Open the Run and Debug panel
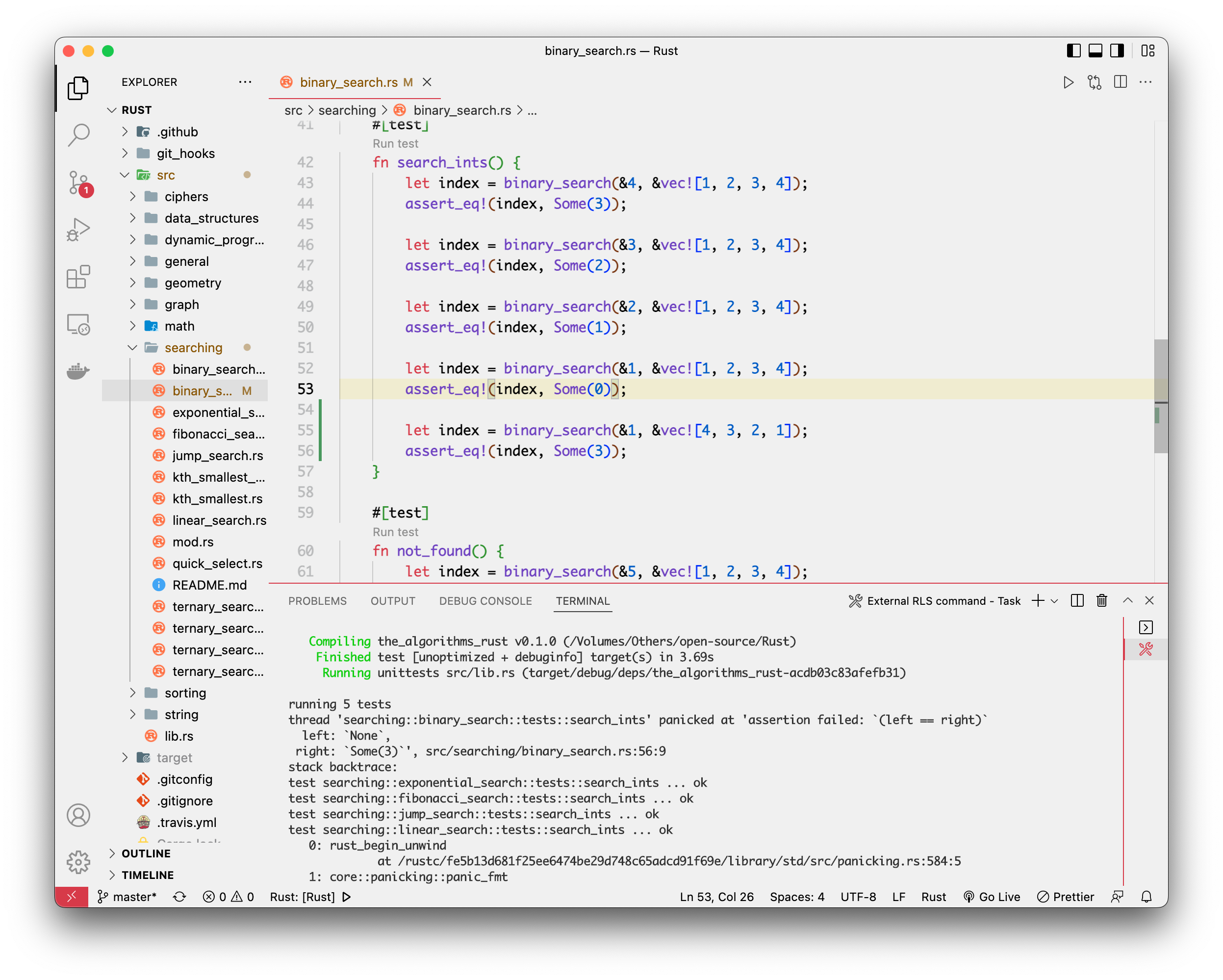1223x980 pixels. (x=78, y=229)
